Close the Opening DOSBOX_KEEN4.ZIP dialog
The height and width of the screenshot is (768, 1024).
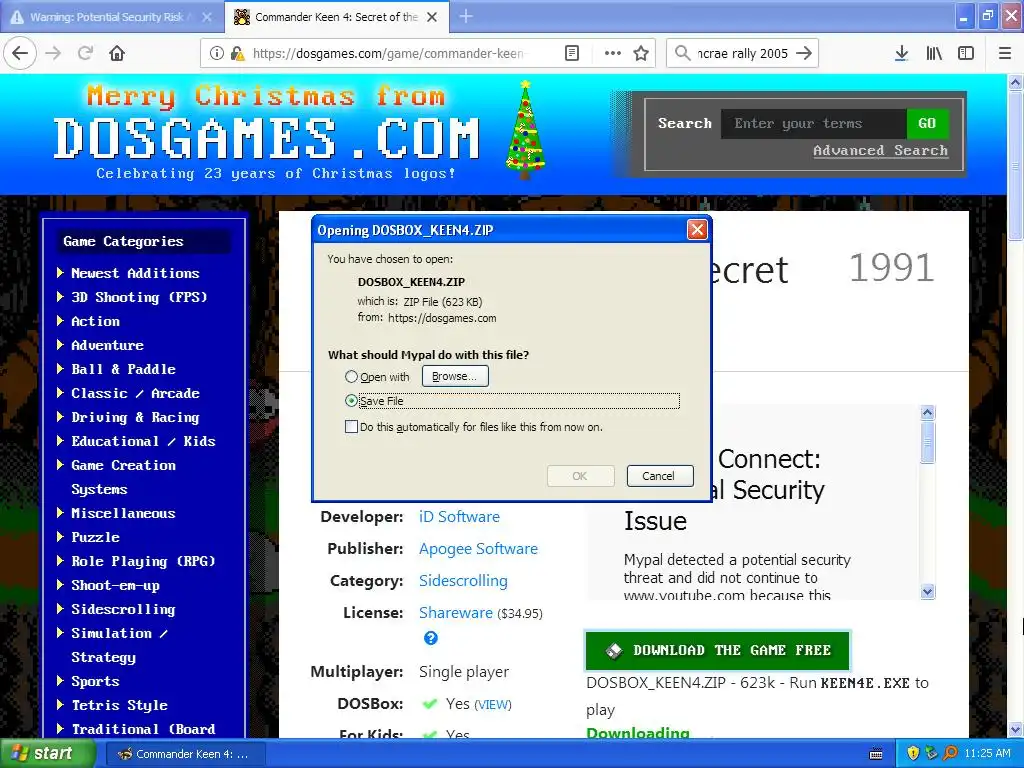tap(697, 229)
